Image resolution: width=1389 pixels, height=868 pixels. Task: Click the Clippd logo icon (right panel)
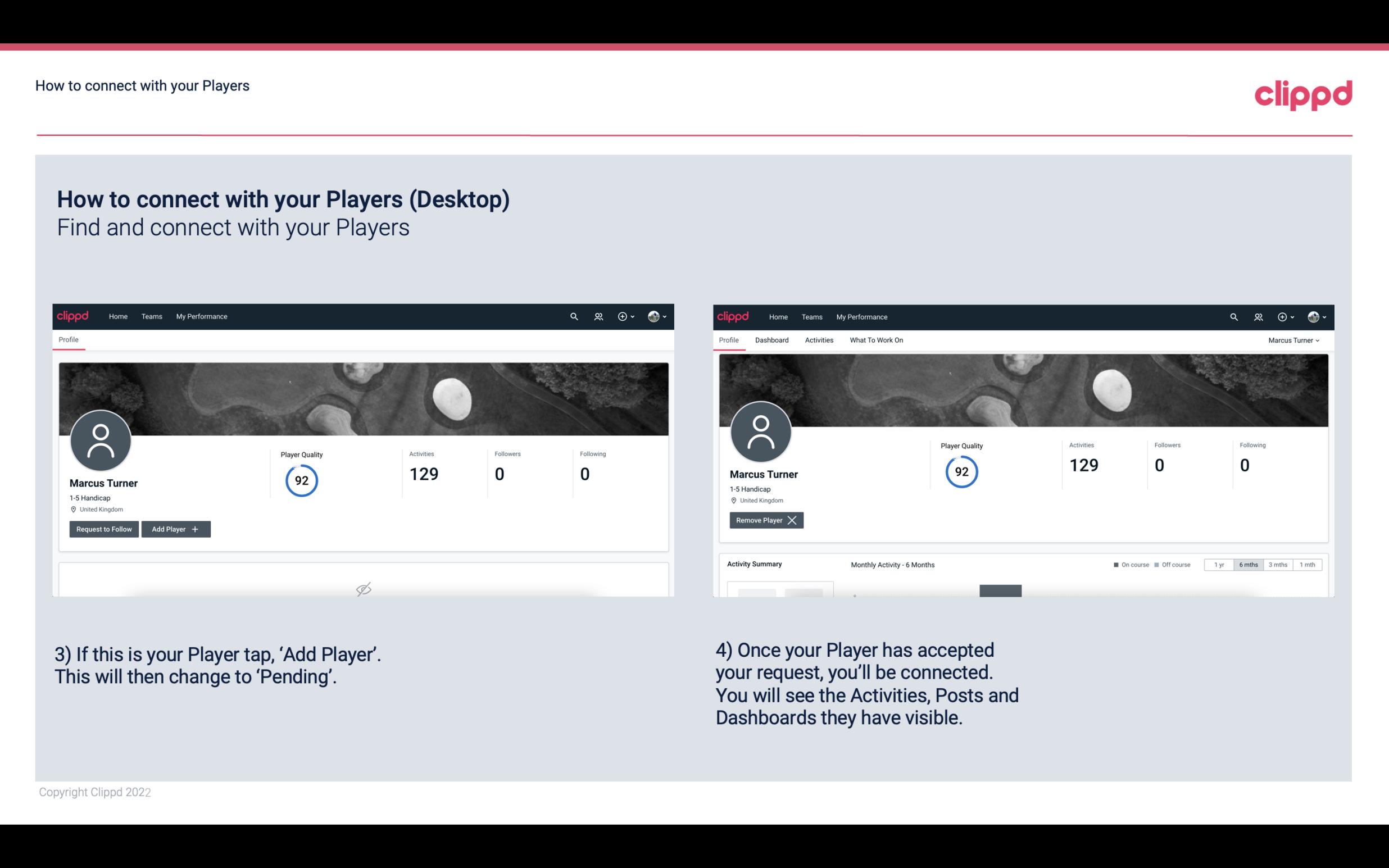click(734, 316)
